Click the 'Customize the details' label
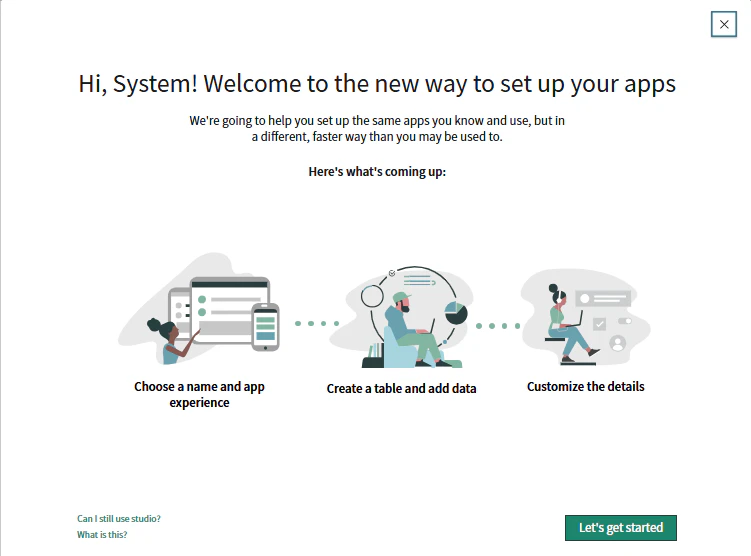 point(586,386)
